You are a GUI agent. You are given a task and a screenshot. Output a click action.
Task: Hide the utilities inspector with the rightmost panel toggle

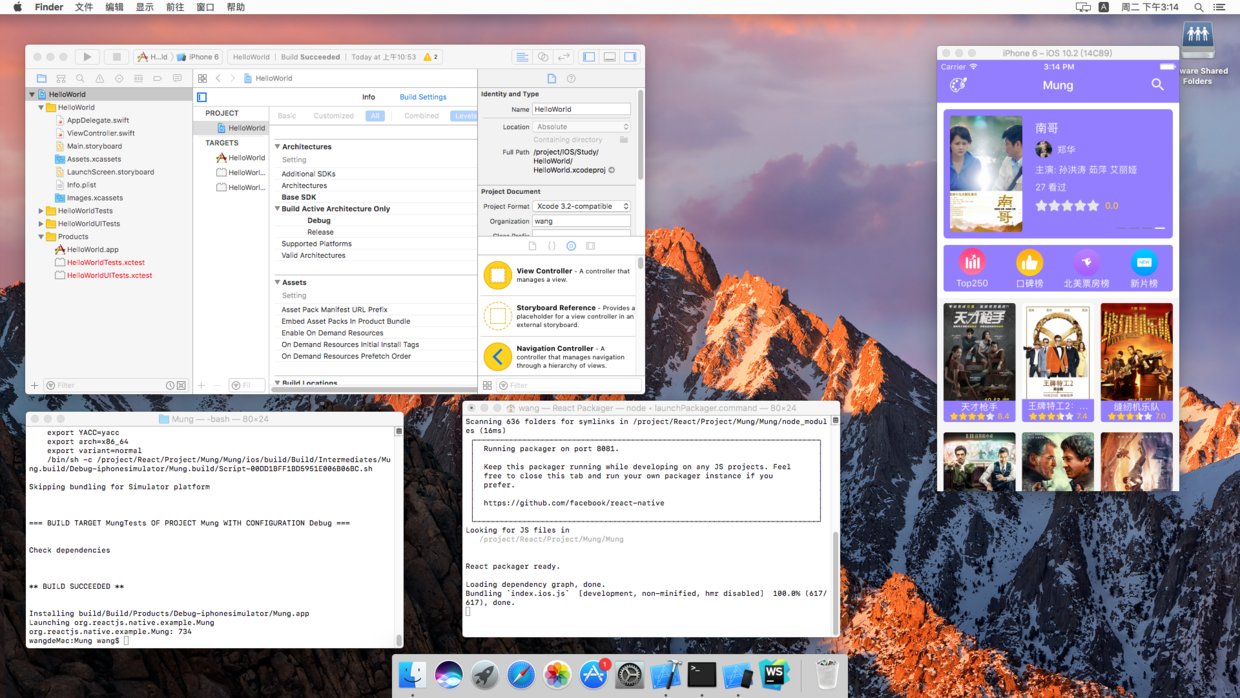(x=630, y=56)
